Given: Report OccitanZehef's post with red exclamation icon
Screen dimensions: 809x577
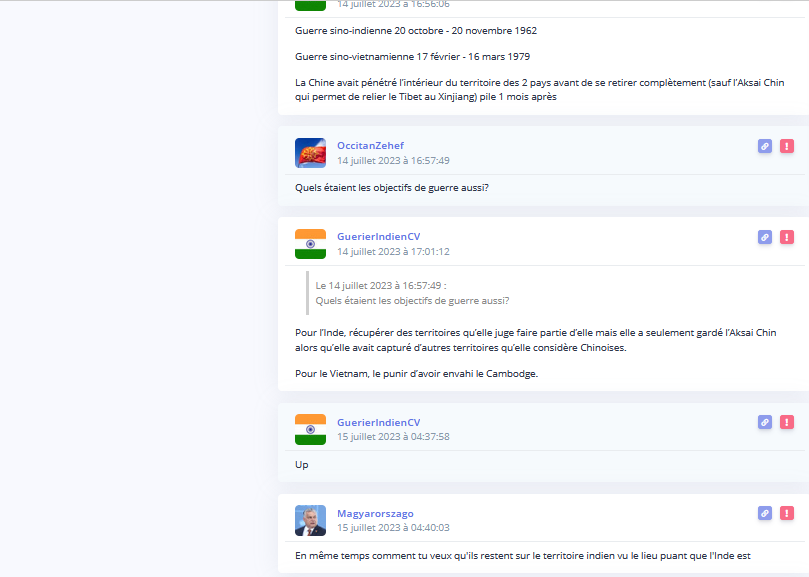Looking at the screenshot, I should 786,146.
